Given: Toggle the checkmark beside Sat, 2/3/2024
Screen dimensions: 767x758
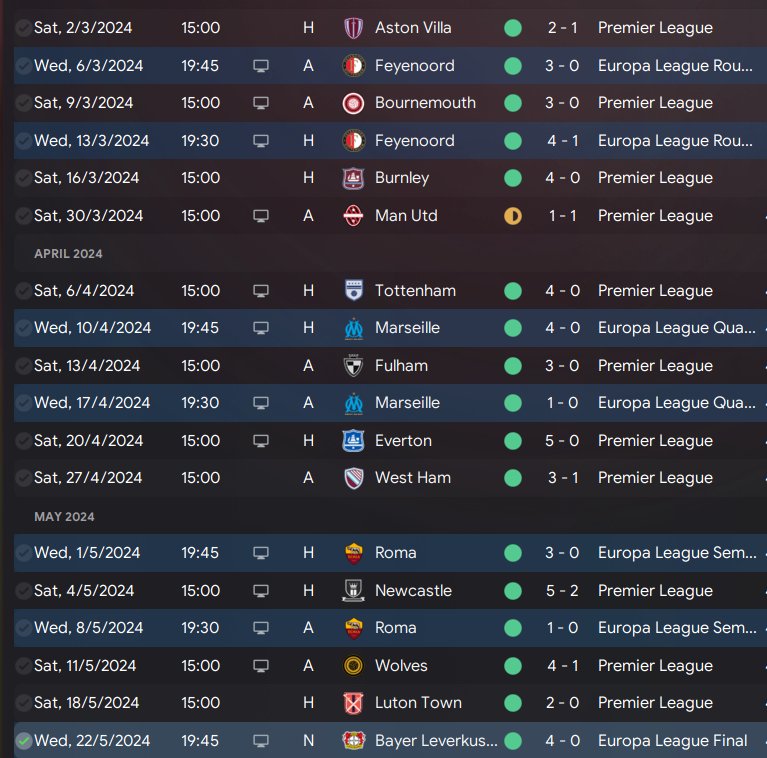Looking at the screenshot, I should (x=23, y=28).
